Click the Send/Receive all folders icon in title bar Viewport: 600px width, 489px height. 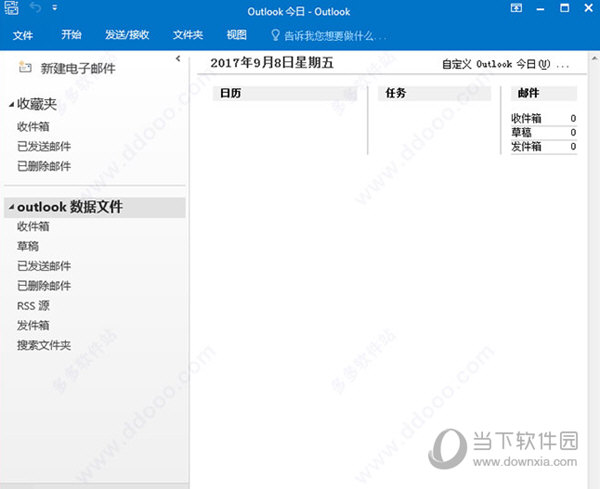(x=12, y=7)
